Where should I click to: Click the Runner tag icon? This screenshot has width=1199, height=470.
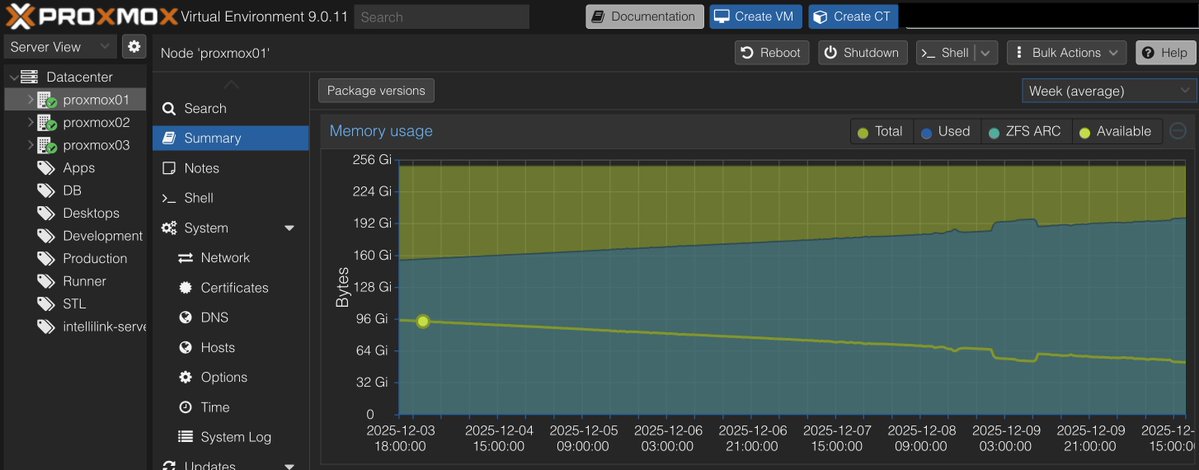coord(46,281)
